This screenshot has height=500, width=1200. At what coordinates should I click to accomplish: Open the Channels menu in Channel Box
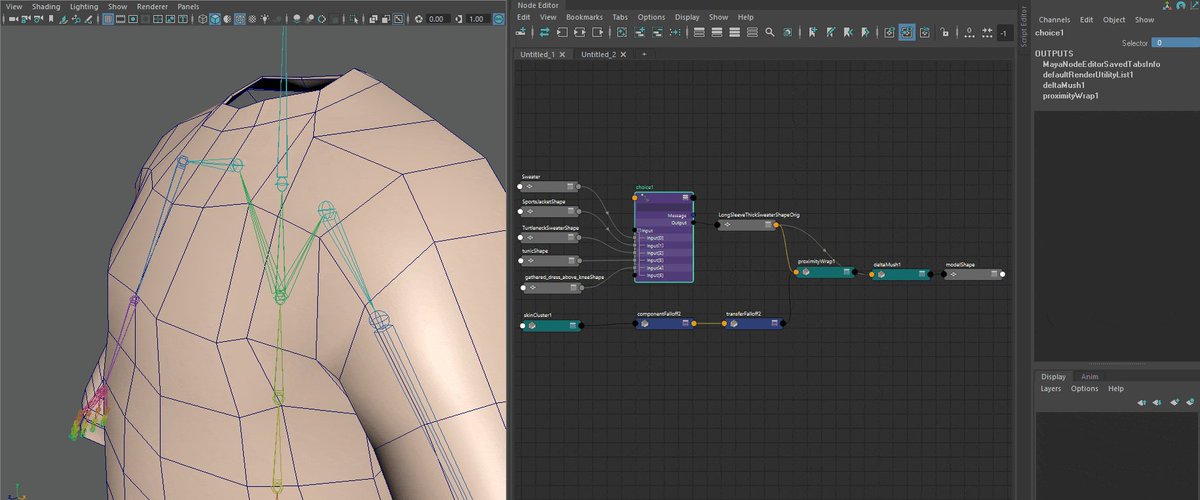(x=1054, y=20)
